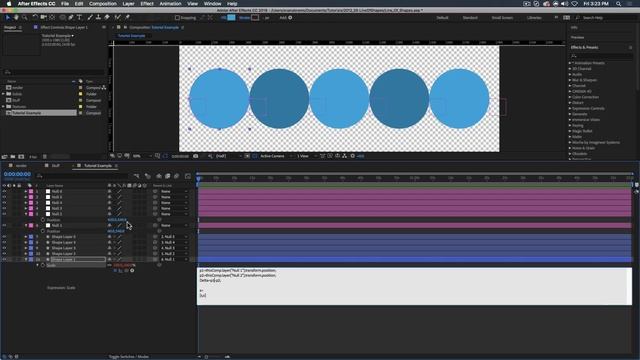
Task: Hide Null 5 layer with eye icon
Action: 4,197
